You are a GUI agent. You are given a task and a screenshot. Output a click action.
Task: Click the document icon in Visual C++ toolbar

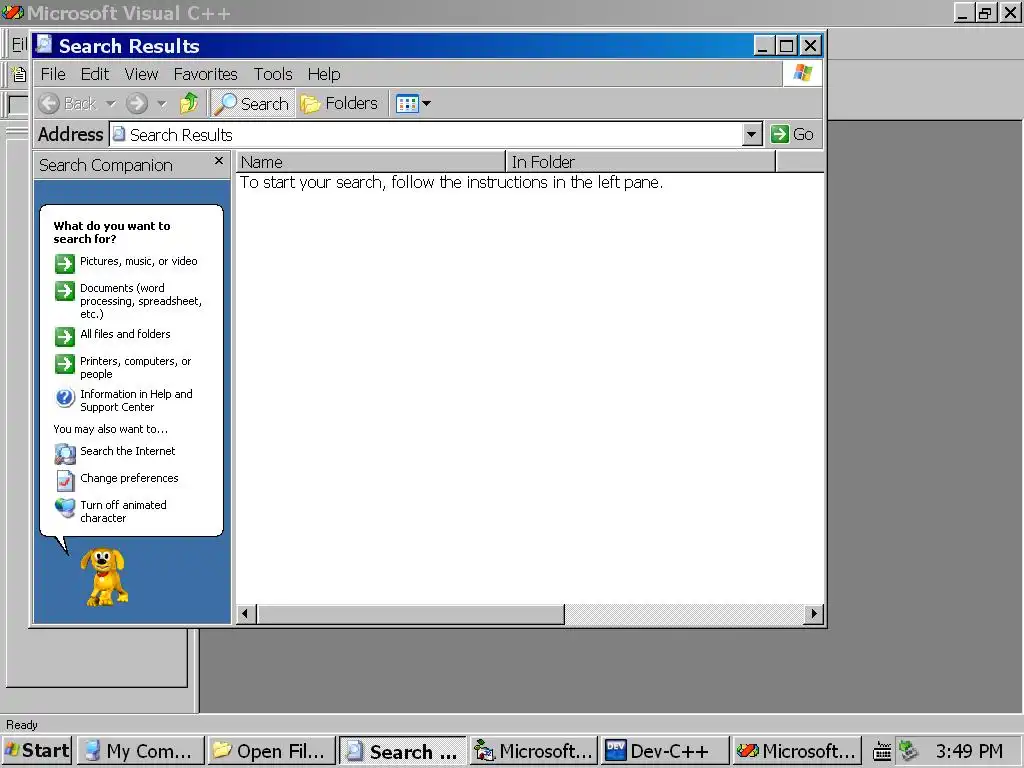click(x=20, y=74)
